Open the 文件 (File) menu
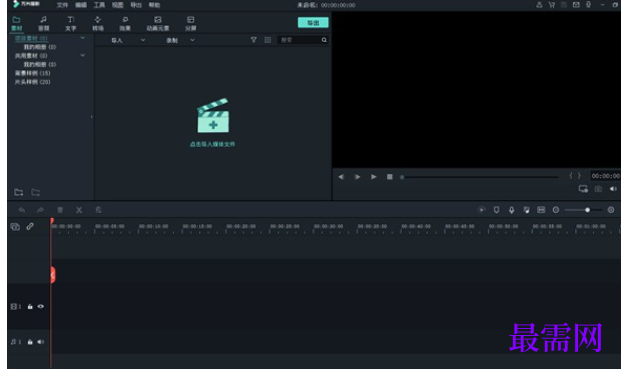Viewport: 621px width, 369px height. (62, 5)
